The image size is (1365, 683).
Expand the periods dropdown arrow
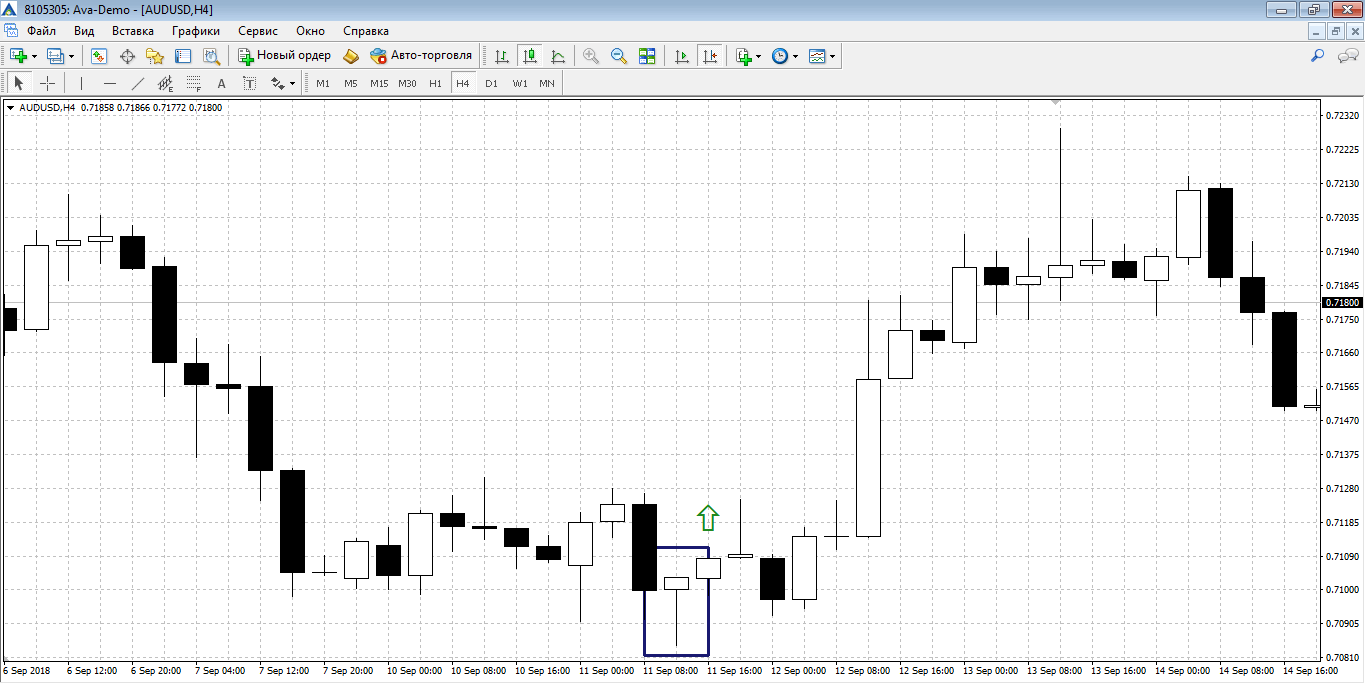point(796,56)
